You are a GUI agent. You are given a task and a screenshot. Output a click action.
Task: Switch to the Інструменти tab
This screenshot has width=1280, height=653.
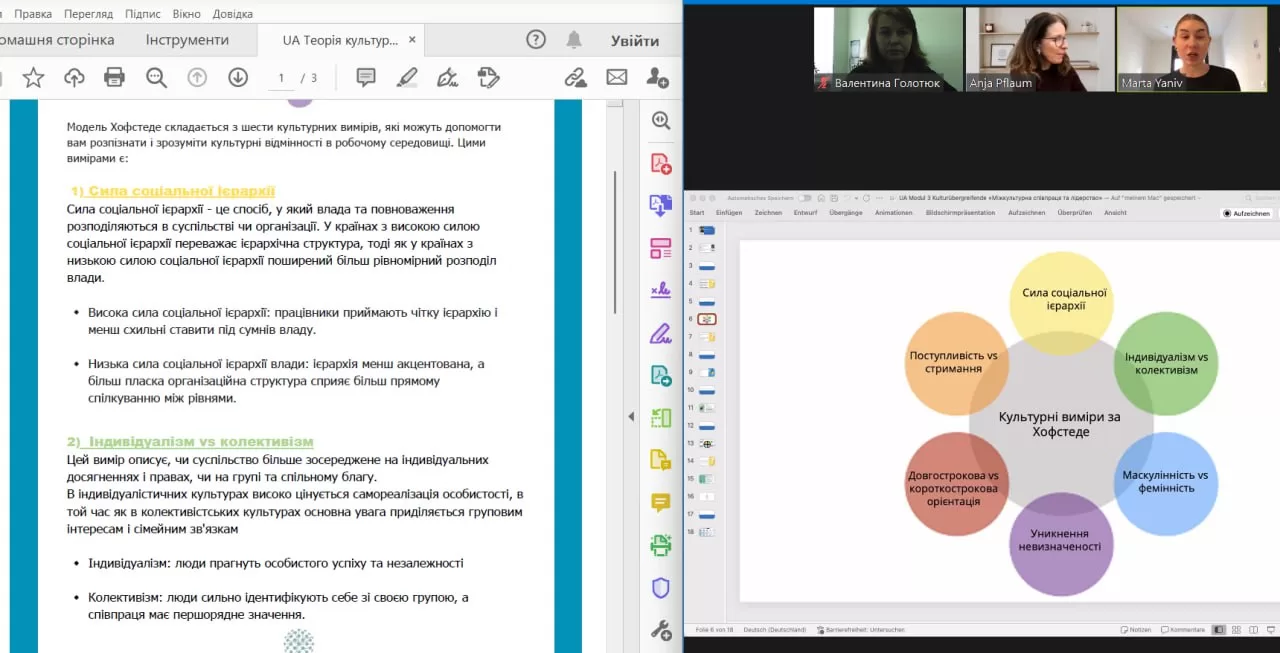pos(187,40)
